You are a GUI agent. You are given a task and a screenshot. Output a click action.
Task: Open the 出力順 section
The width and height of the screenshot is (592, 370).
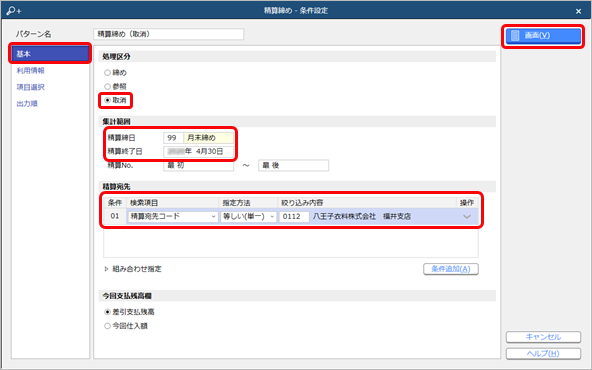pyautogui.click(x=27, y=104)
